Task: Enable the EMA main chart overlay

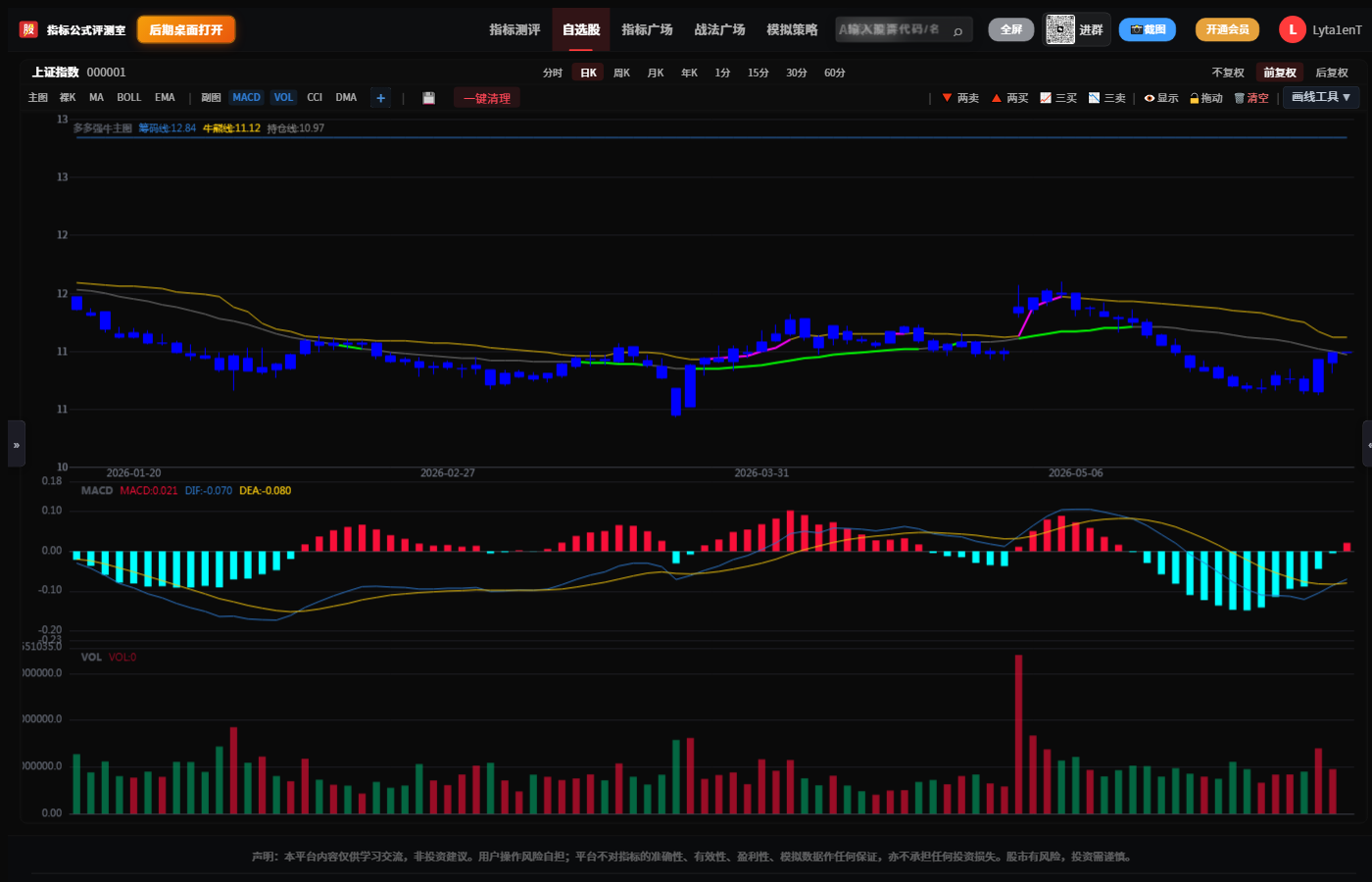Action: point(165,98)
